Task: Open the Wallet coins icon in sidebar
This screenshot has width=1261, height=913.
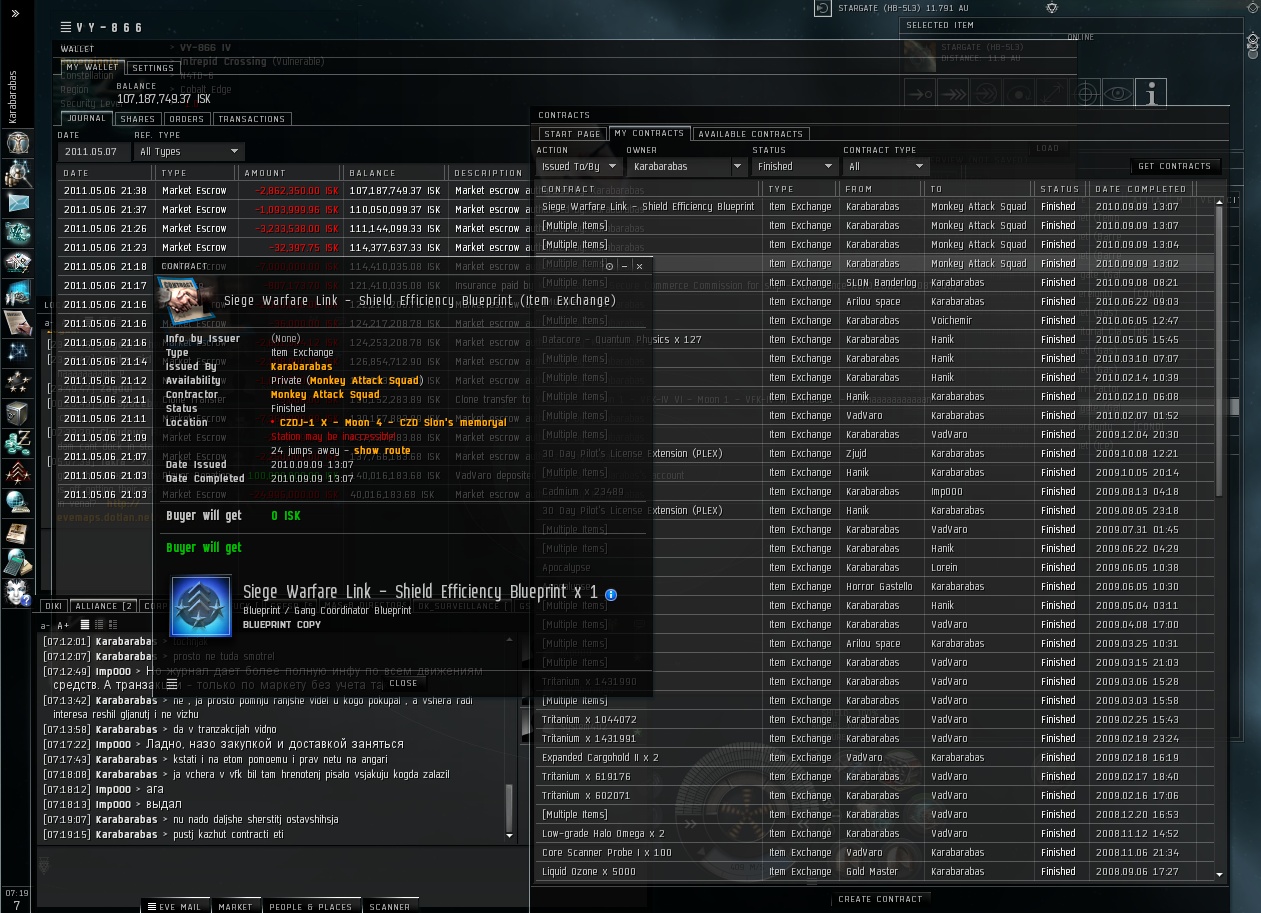Action: click(17, 443)
